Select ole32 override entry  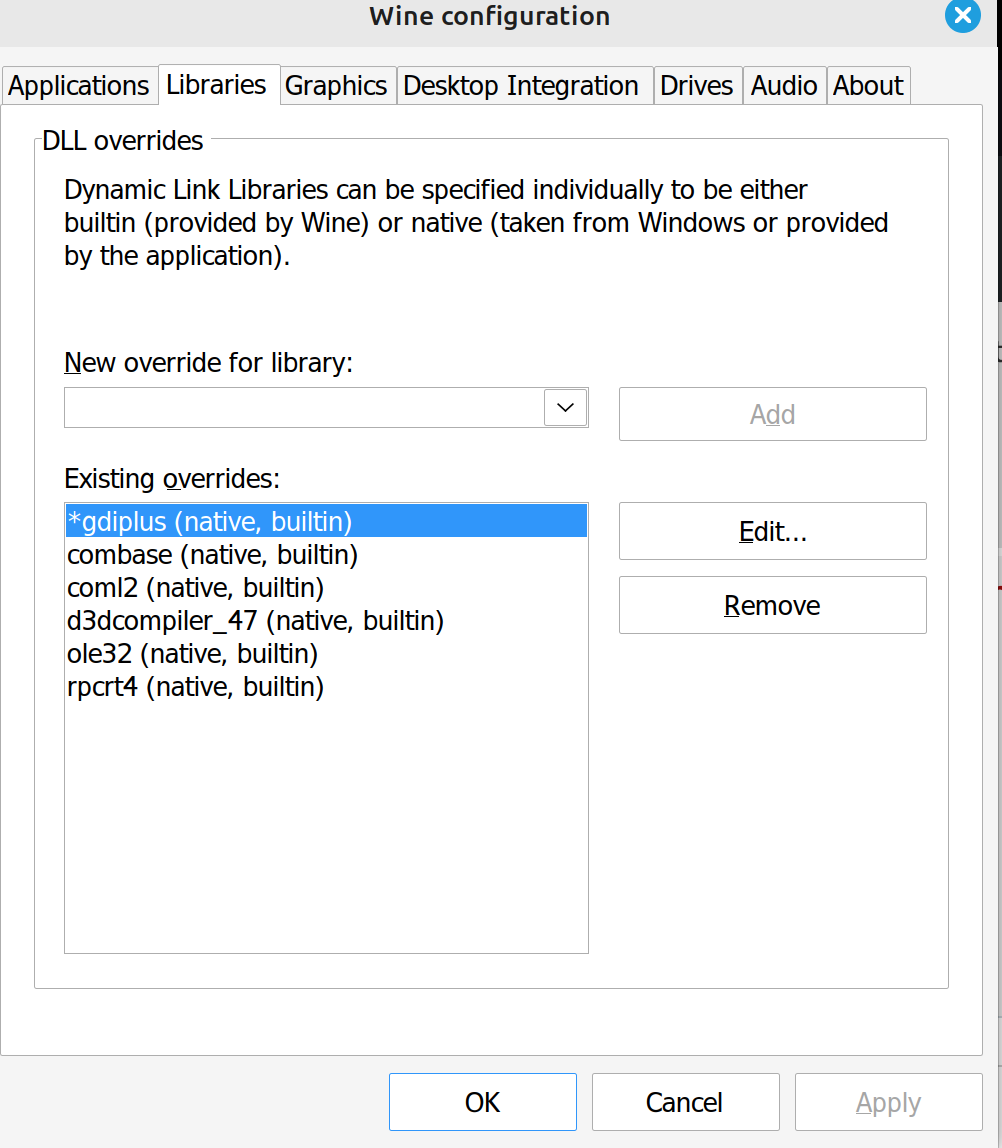[x=326, y=654]
